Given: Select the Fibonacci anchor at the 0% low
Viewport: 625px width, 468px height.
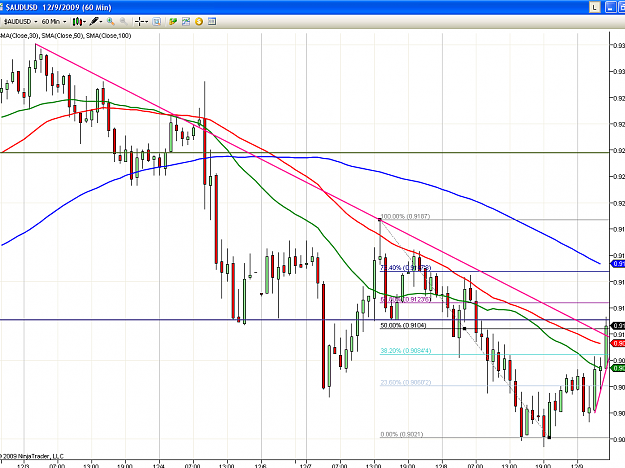Looking at the screenshot, I should click(549, 437).
